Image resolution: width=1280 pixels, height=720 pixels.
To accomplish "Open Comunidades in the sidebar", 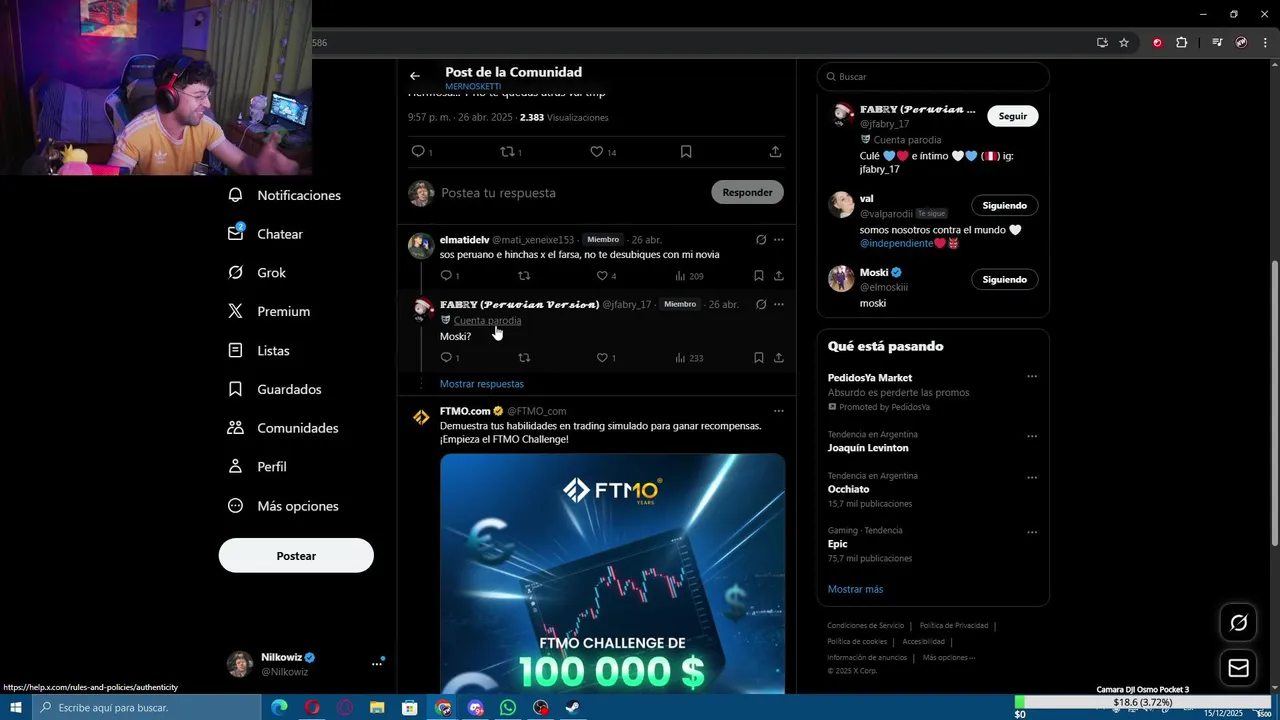I will [x=283, y=428].
